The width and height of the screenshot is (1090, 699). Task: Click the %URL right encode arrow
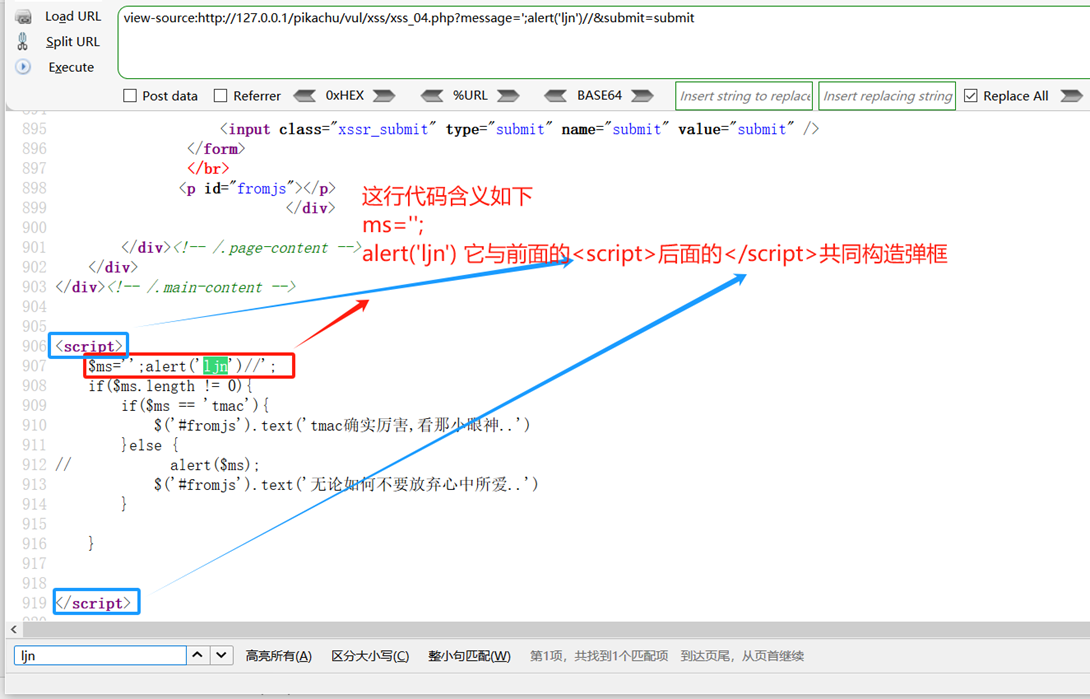pyautogui.click(x=508, y=95)
